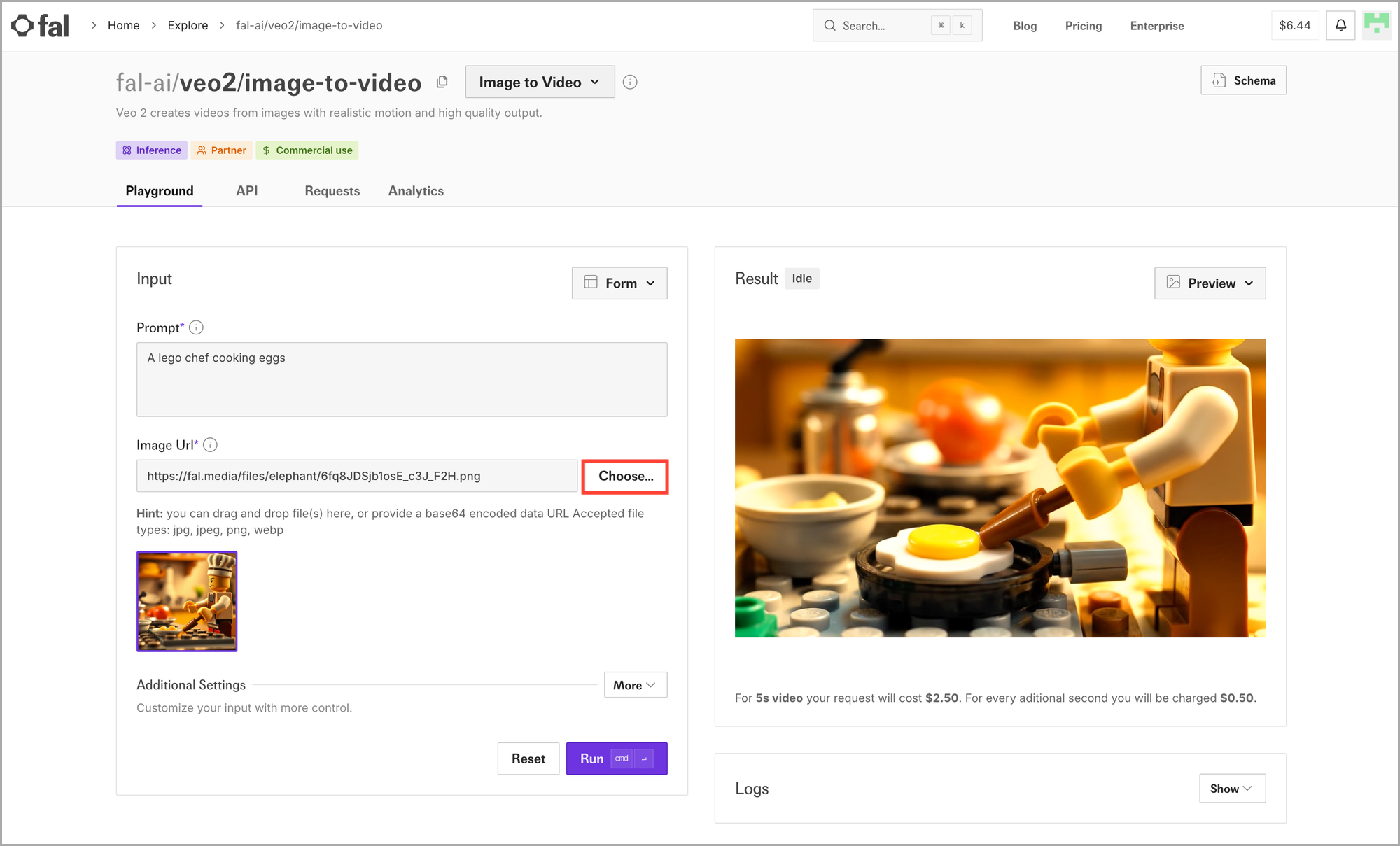The width and height of the screenshot is (1400, 846).
Task: Open the Form view dropdown
Action: tap(619, 283)
